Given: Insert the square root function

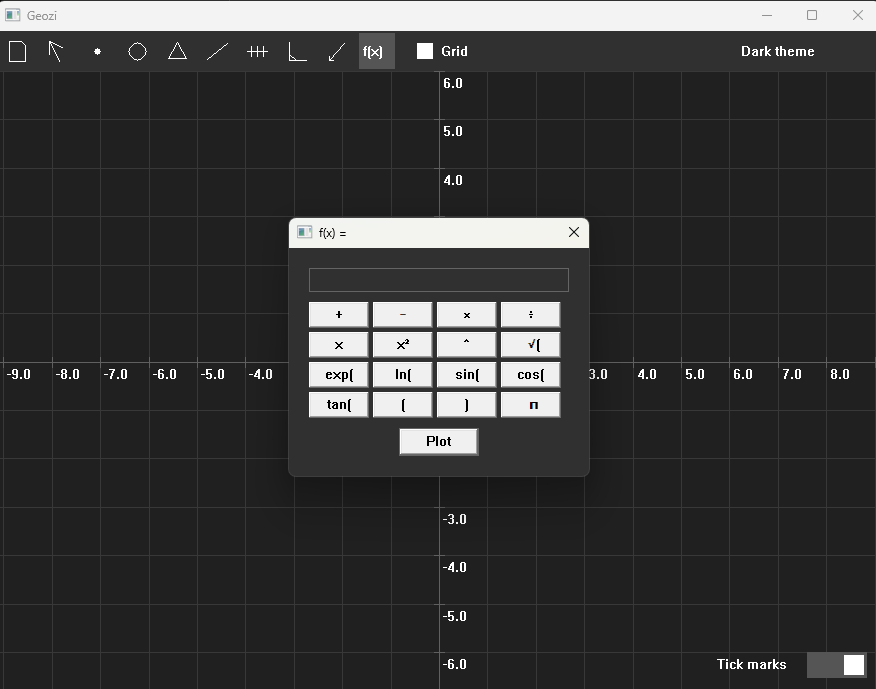Looking at the screenshot, I should [x=530, y=345].
